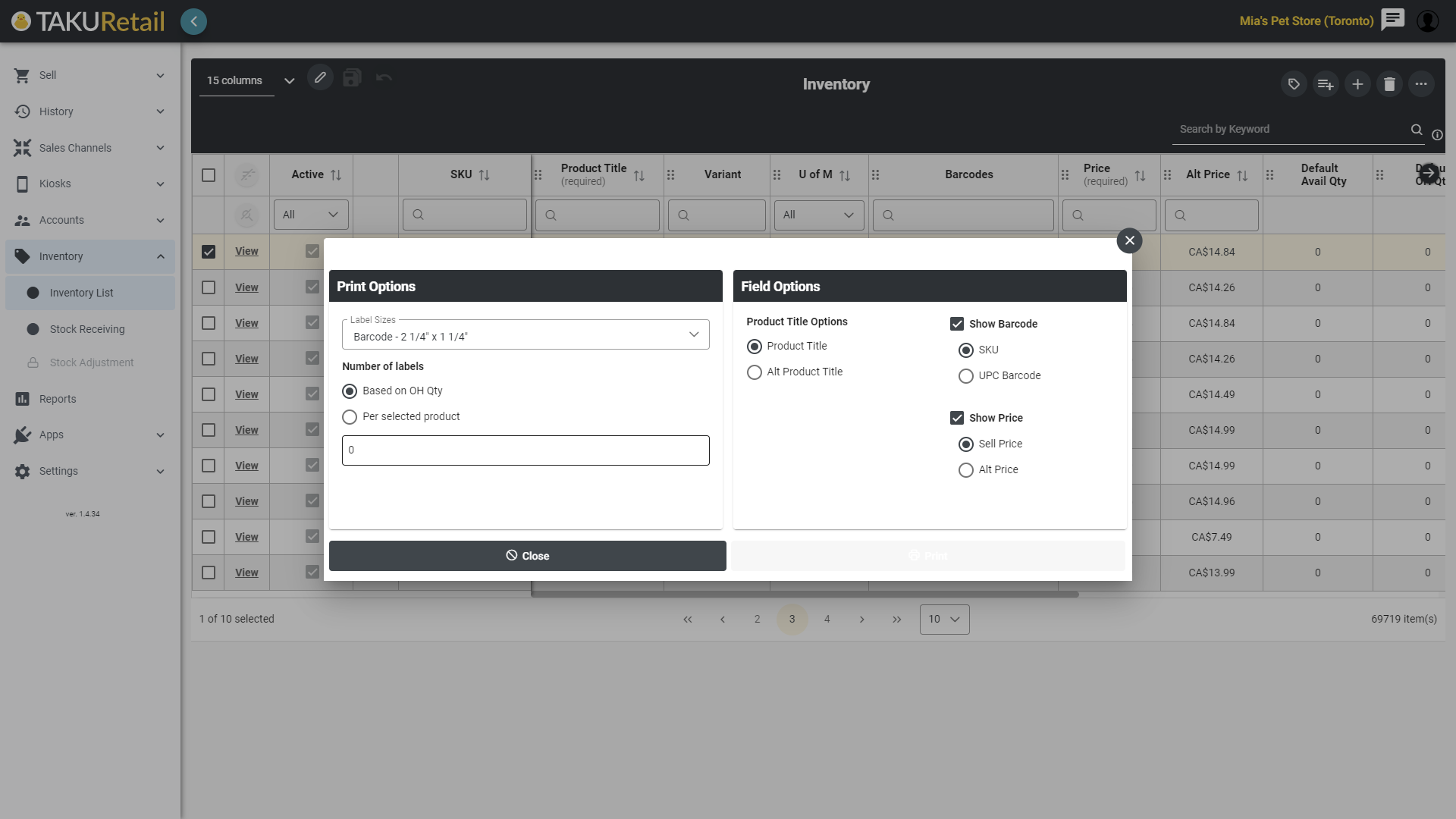Open the Reports menu item
The image size is (1456, 819).
(58, 399)
